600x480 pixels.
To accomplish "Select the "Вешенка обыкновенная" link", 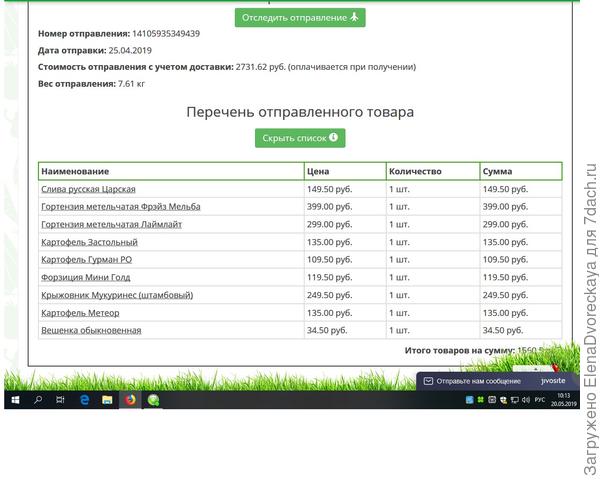I will tap(90, 330).
